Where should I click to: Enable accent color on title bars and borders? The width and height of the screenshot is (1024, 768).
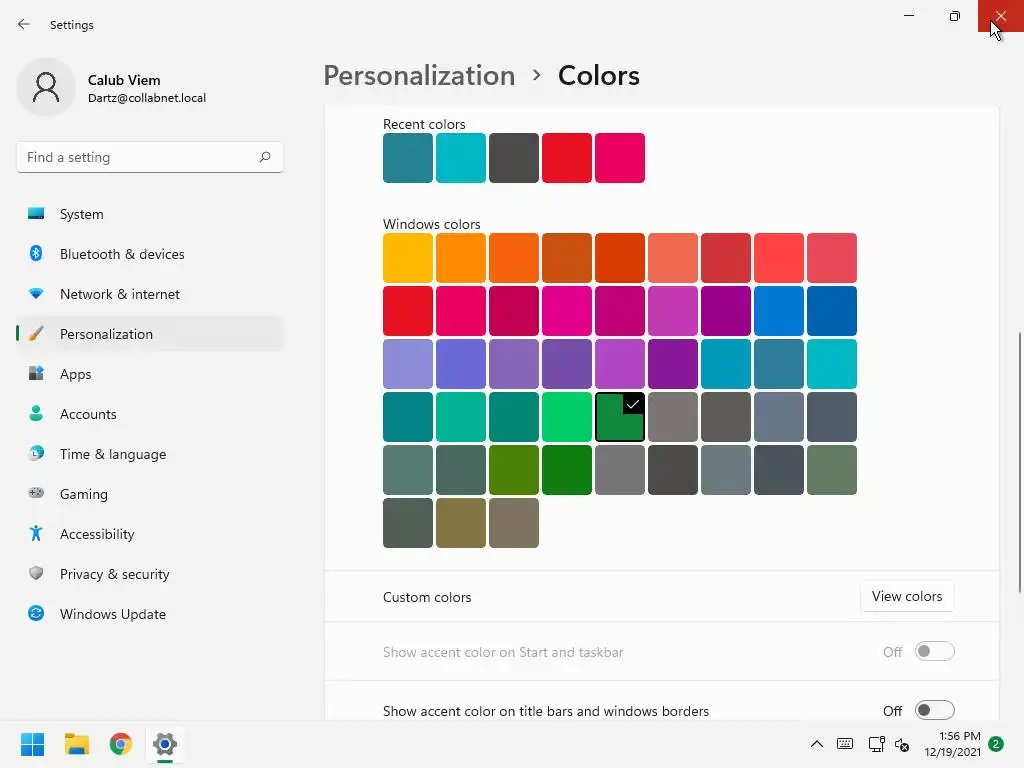tap(935, 711)
